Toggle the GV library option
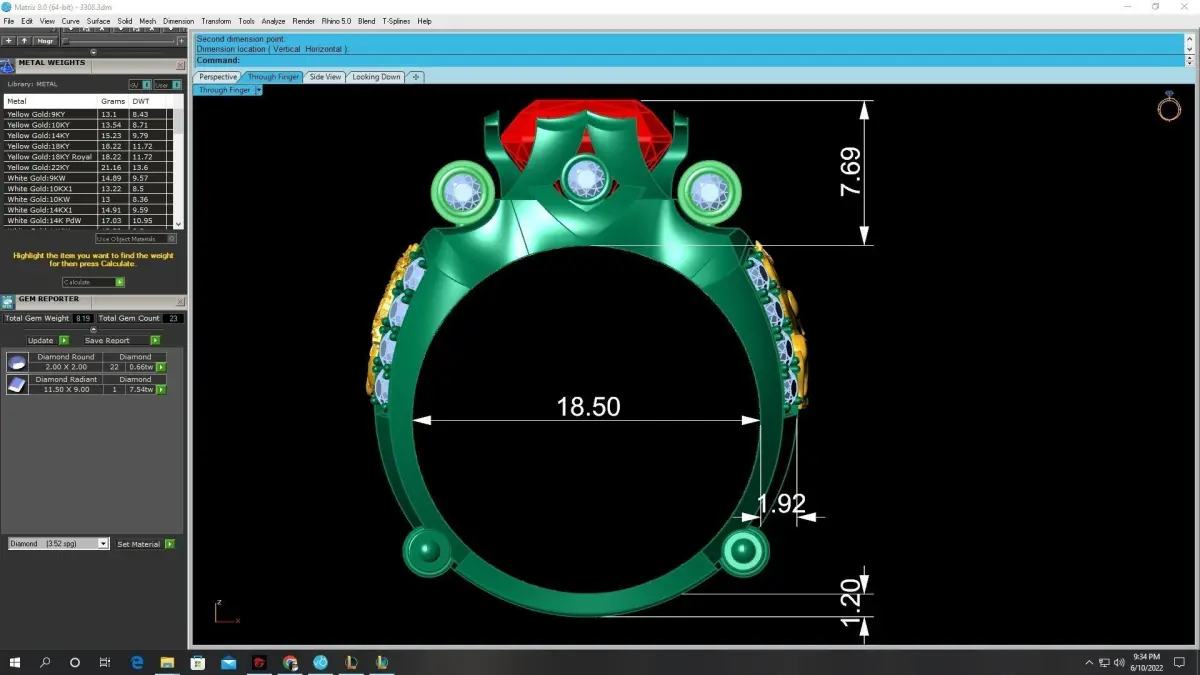Viewport: 1200px width, 675px height. tap(140, 85)
